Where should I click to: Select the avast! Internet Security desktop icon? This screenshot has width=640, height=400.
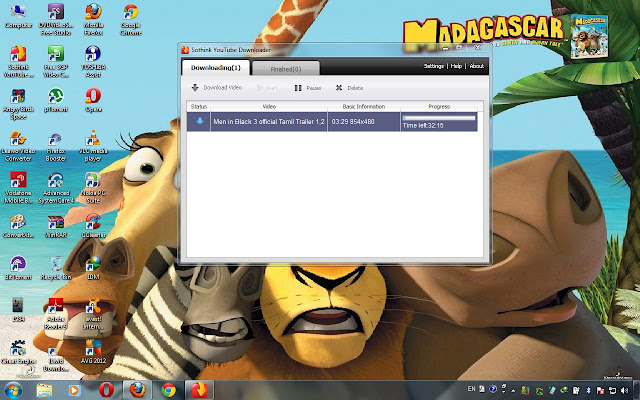93,314
